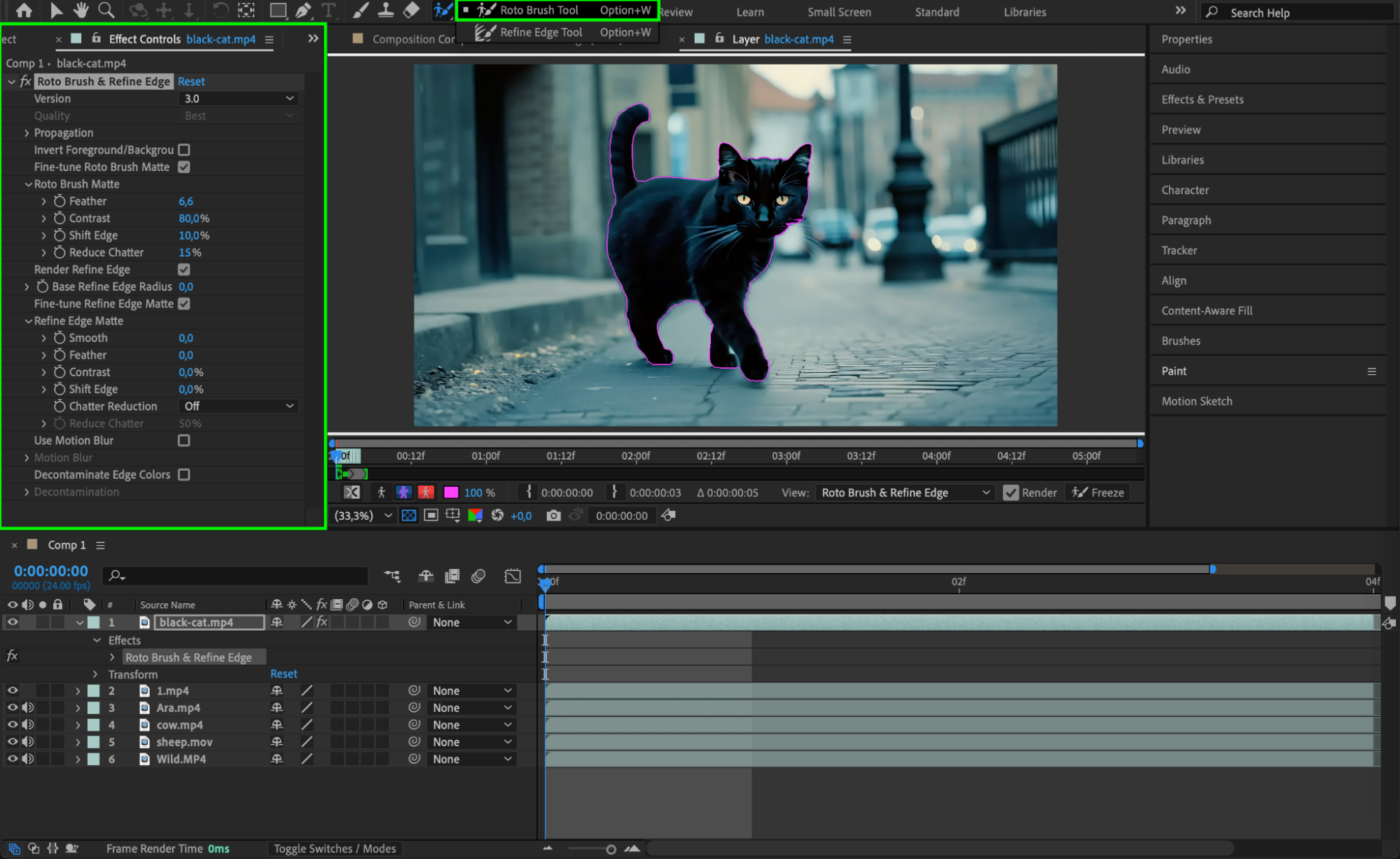The width and height of the screenshot is (1400, 859).
Task: Switch to the Standard workspace
Action: pos(937,12)
